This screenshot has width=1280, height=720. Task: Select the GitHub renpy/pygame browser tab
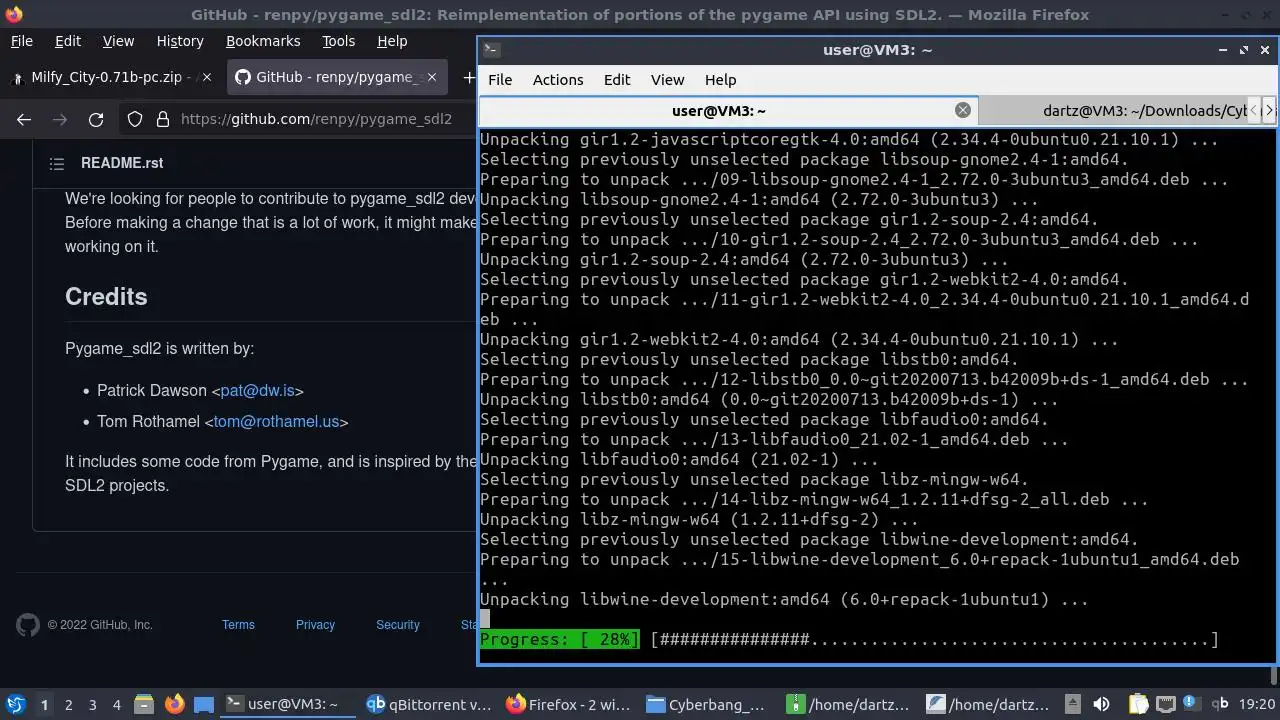[x=336, y=77]
